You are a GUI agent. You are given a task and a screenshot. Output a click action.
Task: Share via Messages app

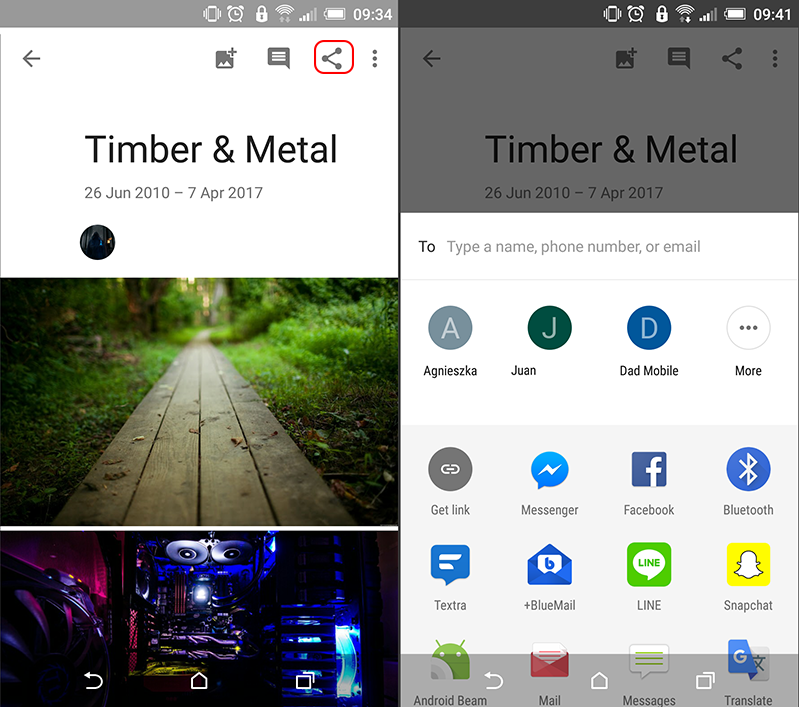[649, 673]
